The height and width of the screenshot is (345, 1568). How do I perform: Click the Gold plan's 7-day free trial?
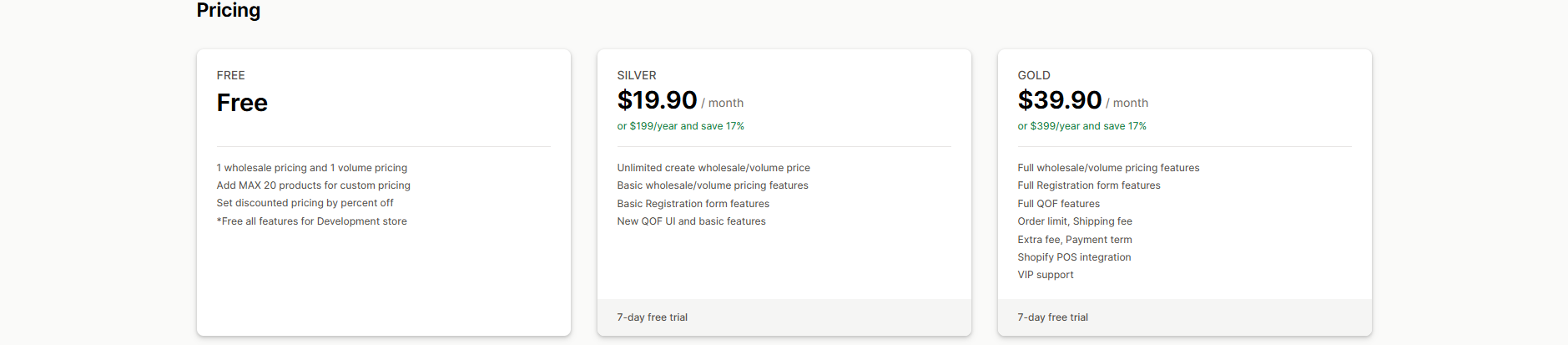(x=1052, y=317)
